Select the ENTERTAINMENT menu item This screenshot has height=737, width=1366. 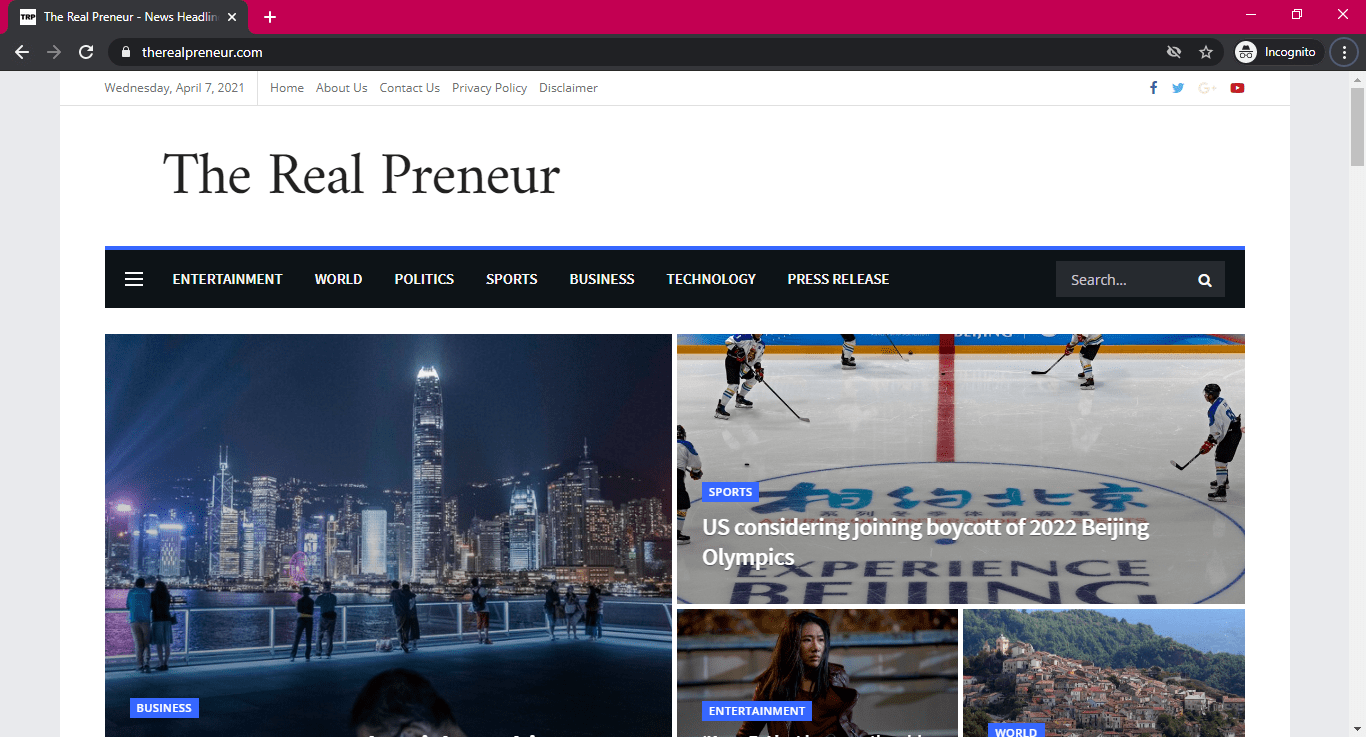coord(227,279)
